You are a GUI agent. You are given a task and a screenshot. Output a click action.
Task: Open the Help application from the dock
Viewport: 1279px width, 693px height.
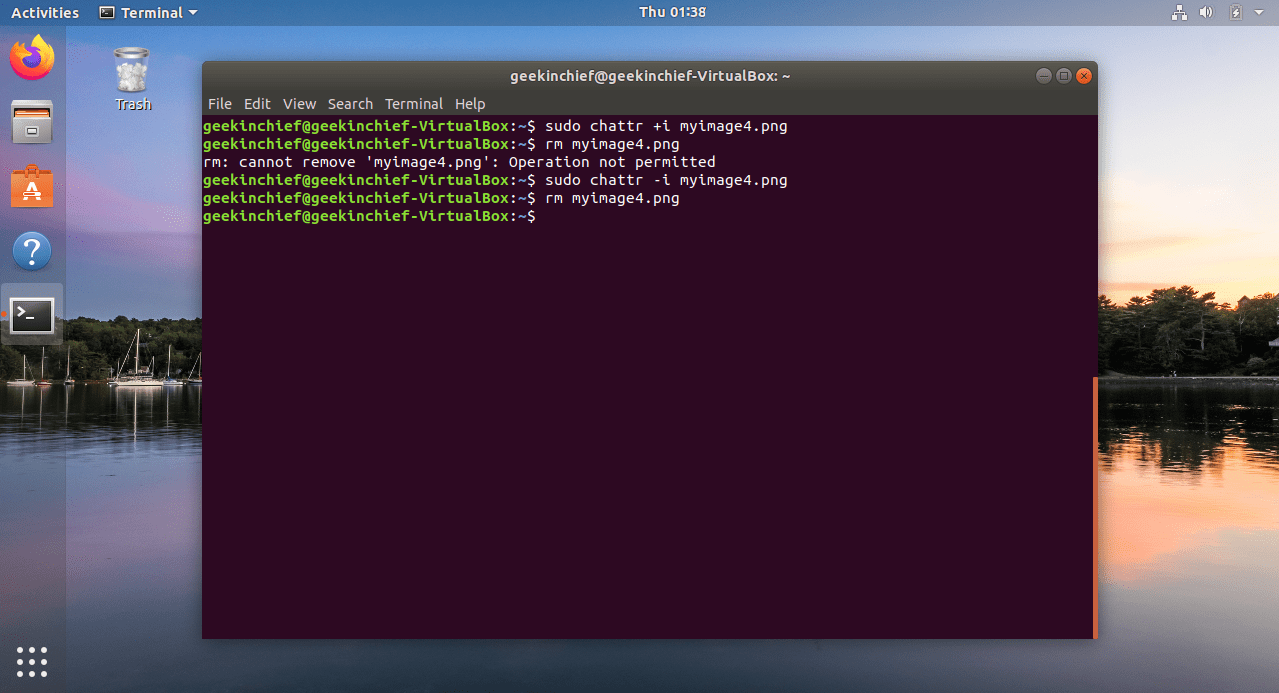(31, 251)
